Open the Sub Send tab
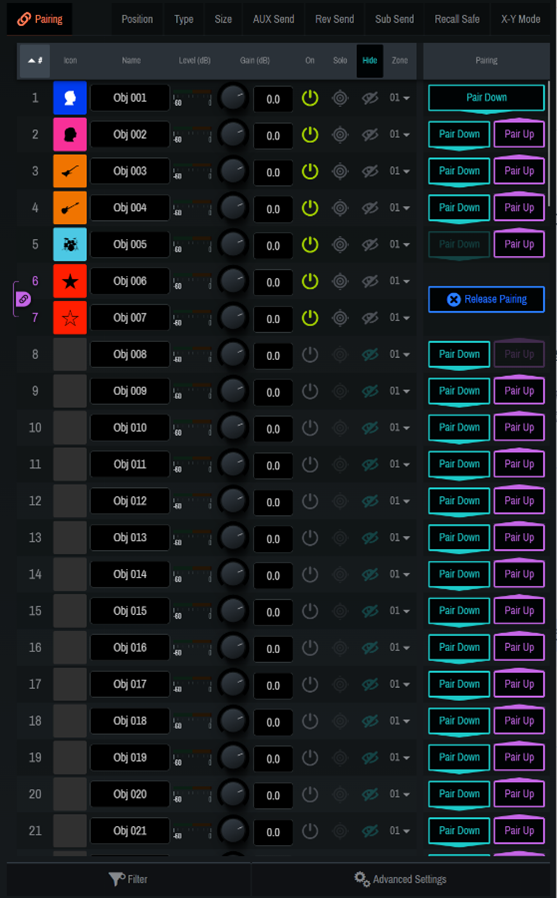The width and height of the screenshot is (557, 898). pos(394,19)
